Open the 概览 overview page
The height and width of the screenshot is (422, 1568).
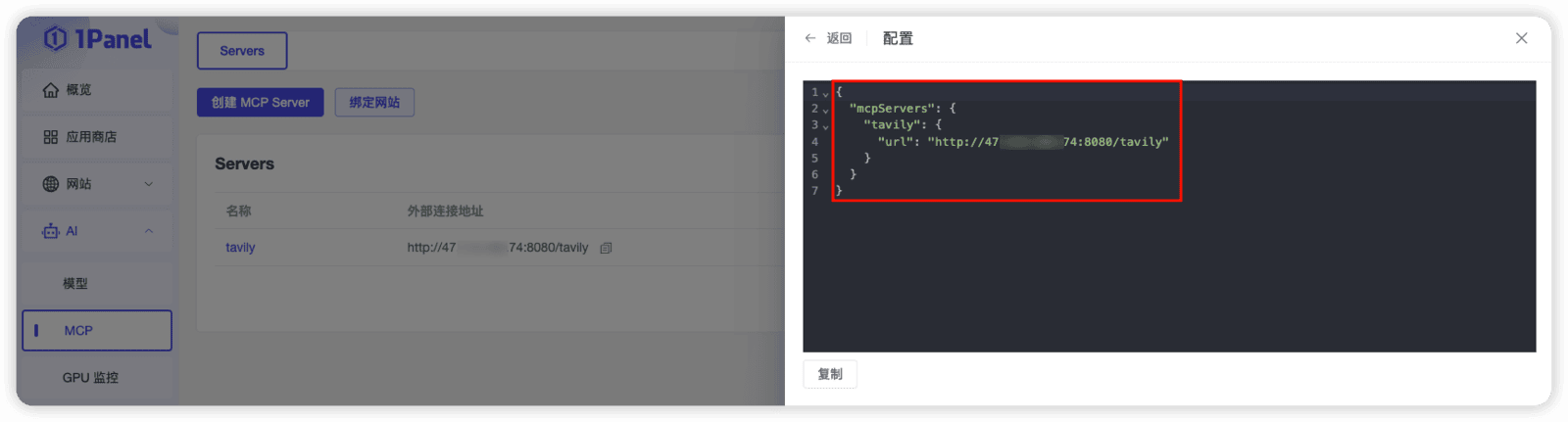(96, 90)
